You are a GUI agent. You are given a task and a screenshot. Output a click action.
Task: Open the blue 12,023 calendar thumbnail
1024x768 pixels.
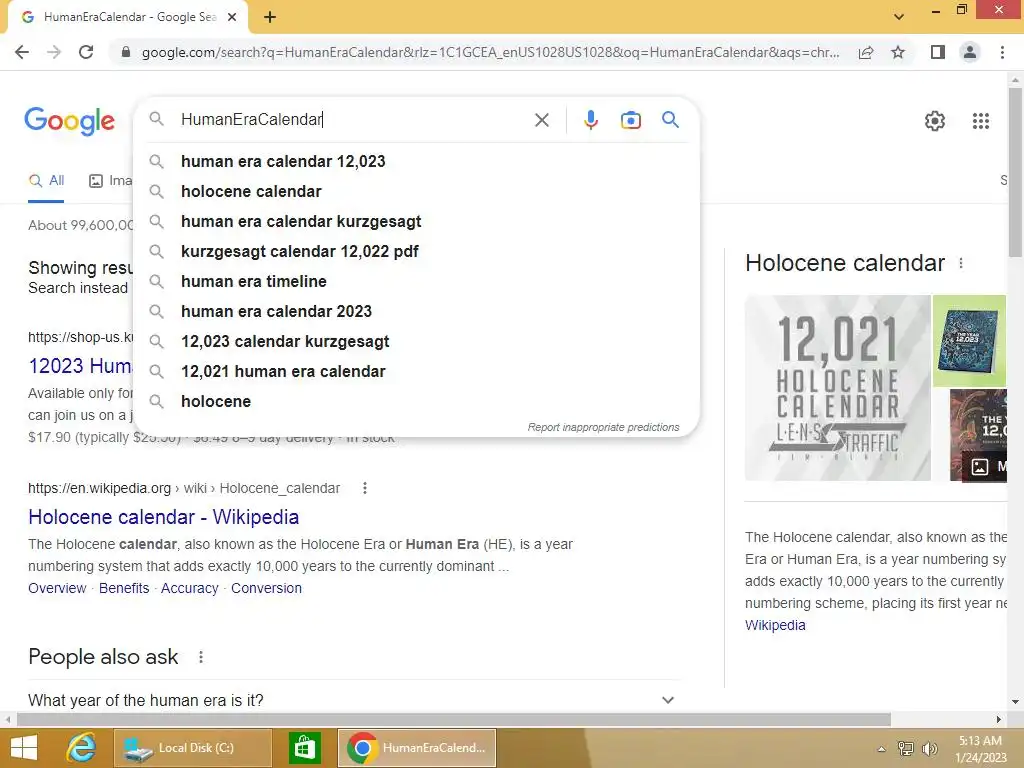969,341
